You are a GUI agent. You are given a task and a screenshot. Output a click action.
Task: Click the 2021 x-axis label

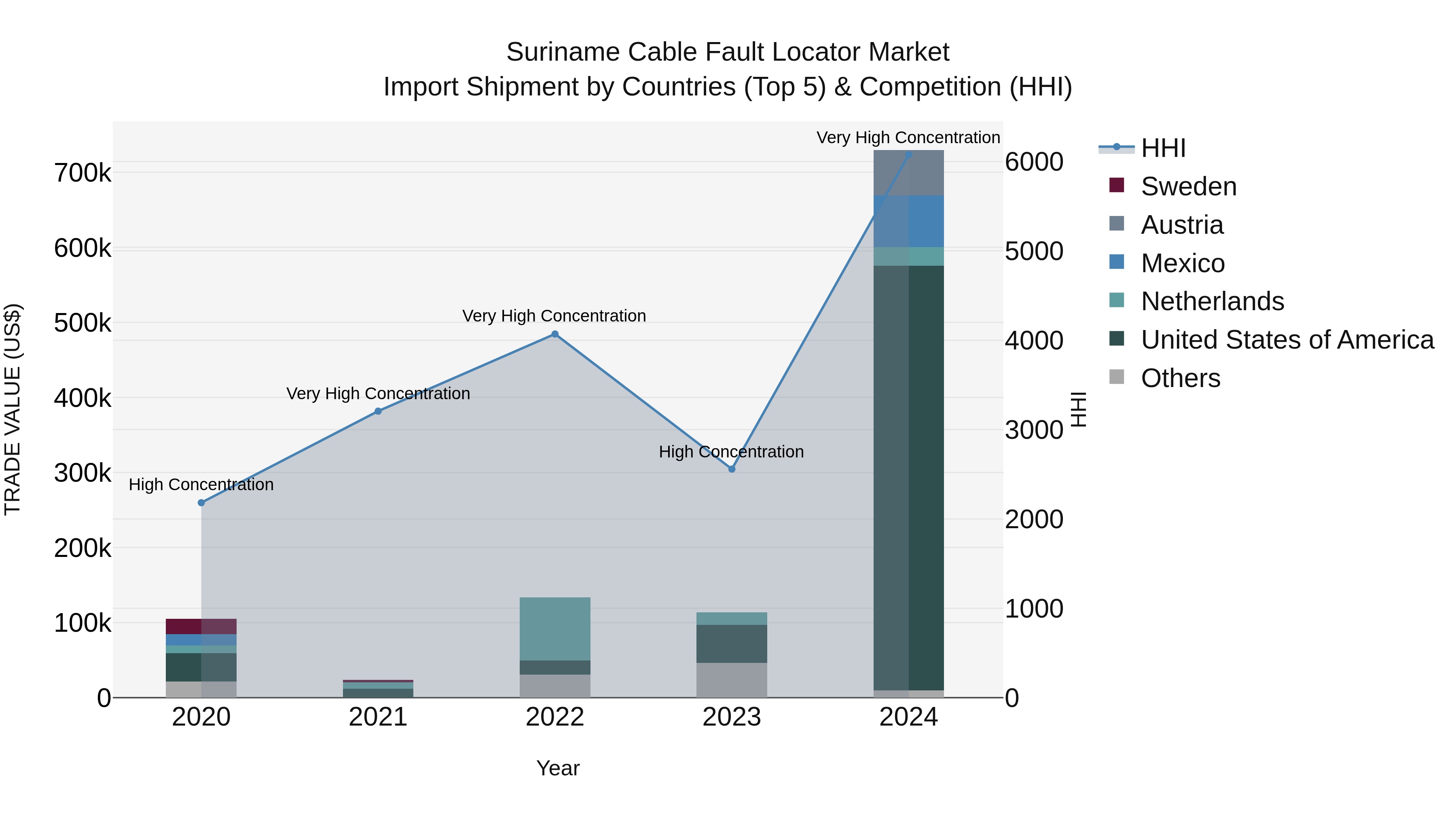(378, 717)
